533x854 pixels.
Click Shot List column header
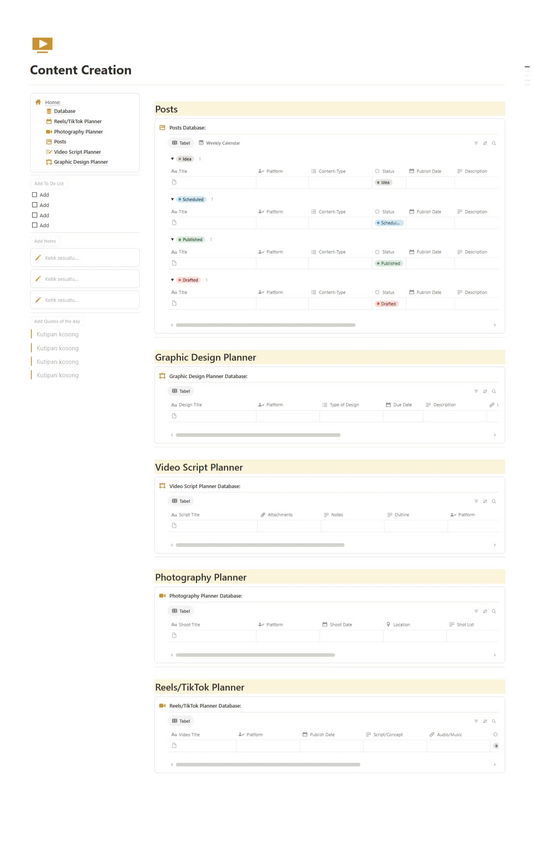click(x=462, y=625)
